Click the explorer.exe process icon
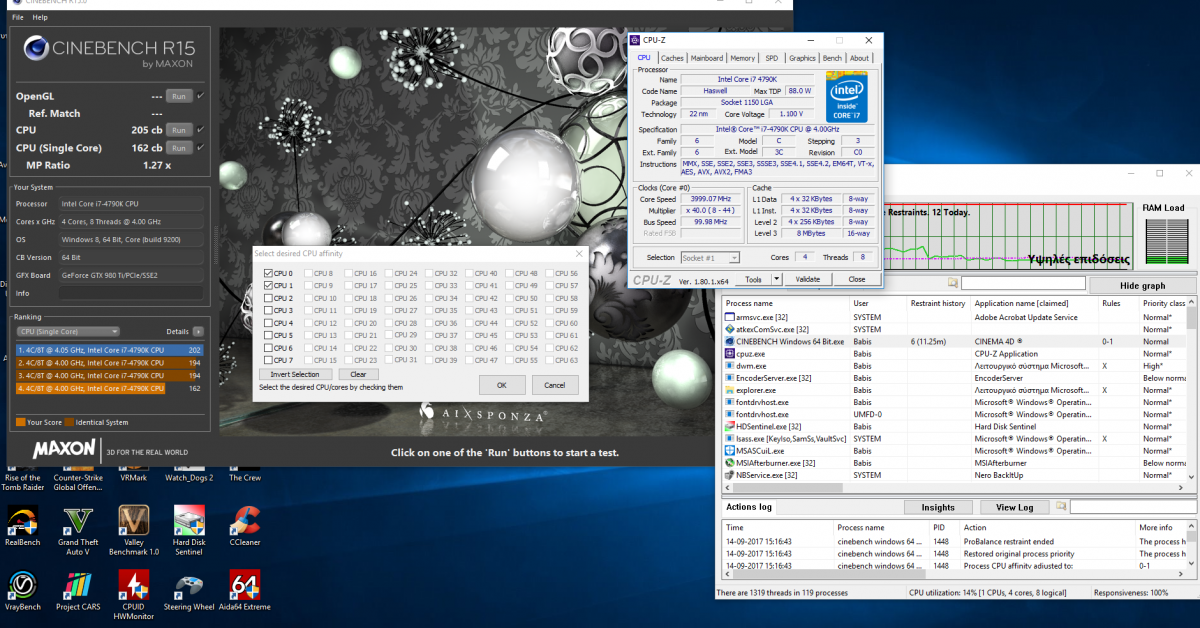The width and height of the screenshot is (1200, 628). pyautogui.click(x=729, y=390)
